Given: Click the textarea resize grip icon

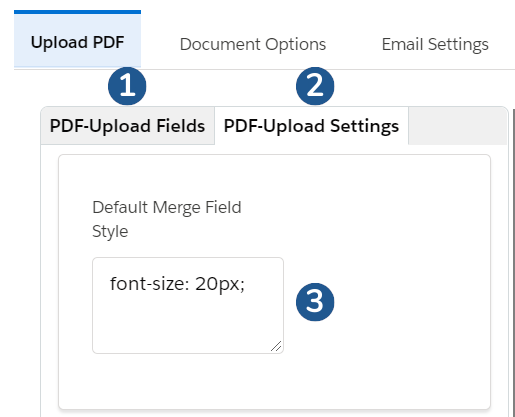Looking at the screenshot, I should (x=276, y=346).
